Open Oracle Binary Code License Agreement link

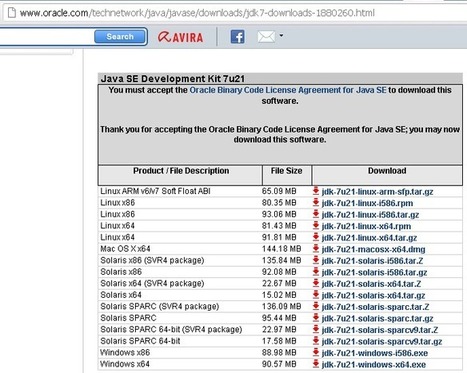pyautogui.click(x=288, y=90)
